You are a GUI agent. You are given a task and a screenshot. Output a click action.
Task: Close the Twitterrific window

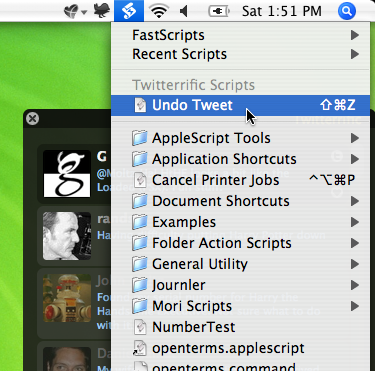coord(32,118)
